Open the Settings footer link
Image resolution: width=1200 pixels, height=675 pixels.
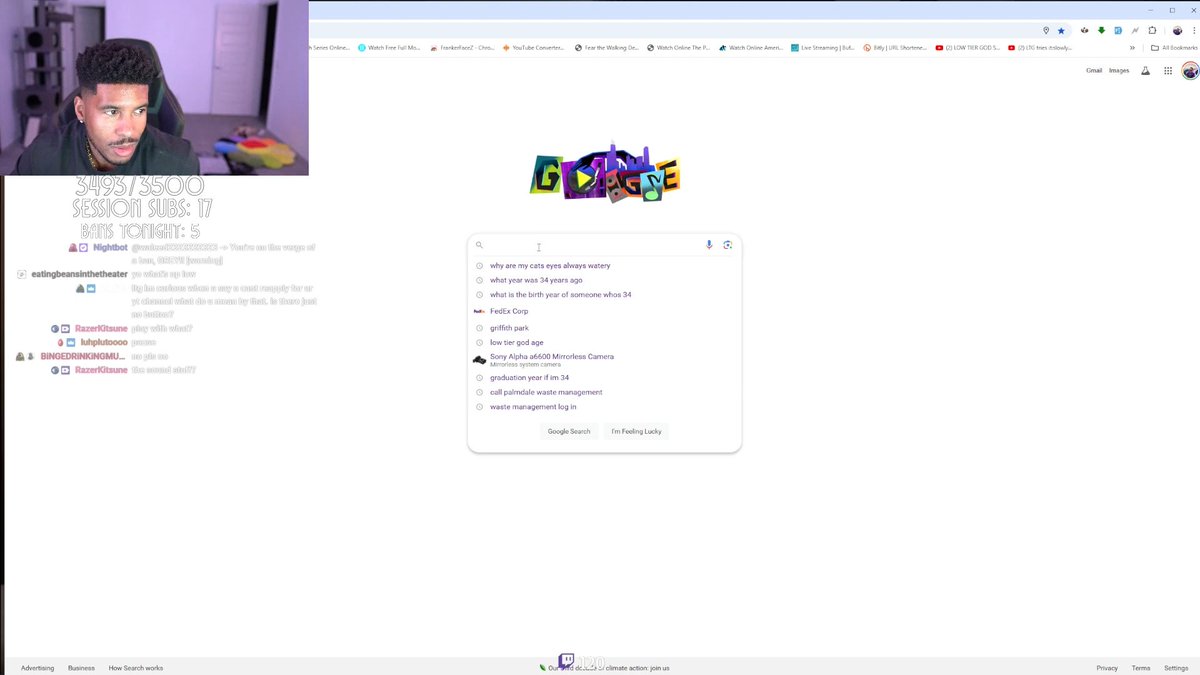tap(1176, 668)
